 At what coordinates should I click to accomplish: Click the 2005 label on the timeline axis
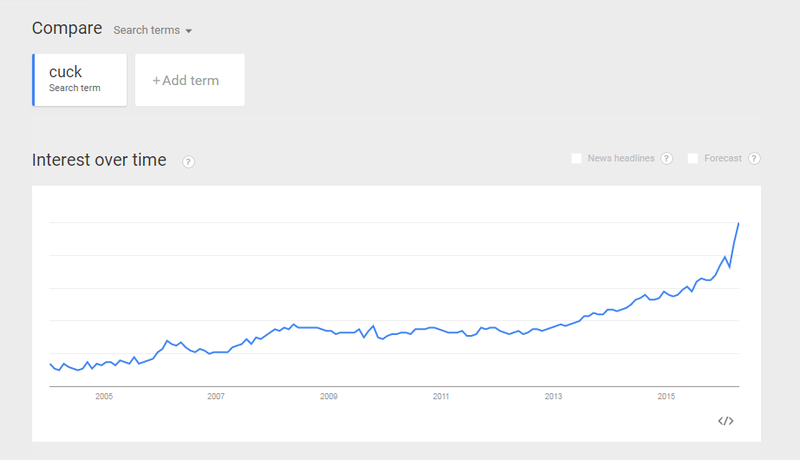click(x=104, y=396)
